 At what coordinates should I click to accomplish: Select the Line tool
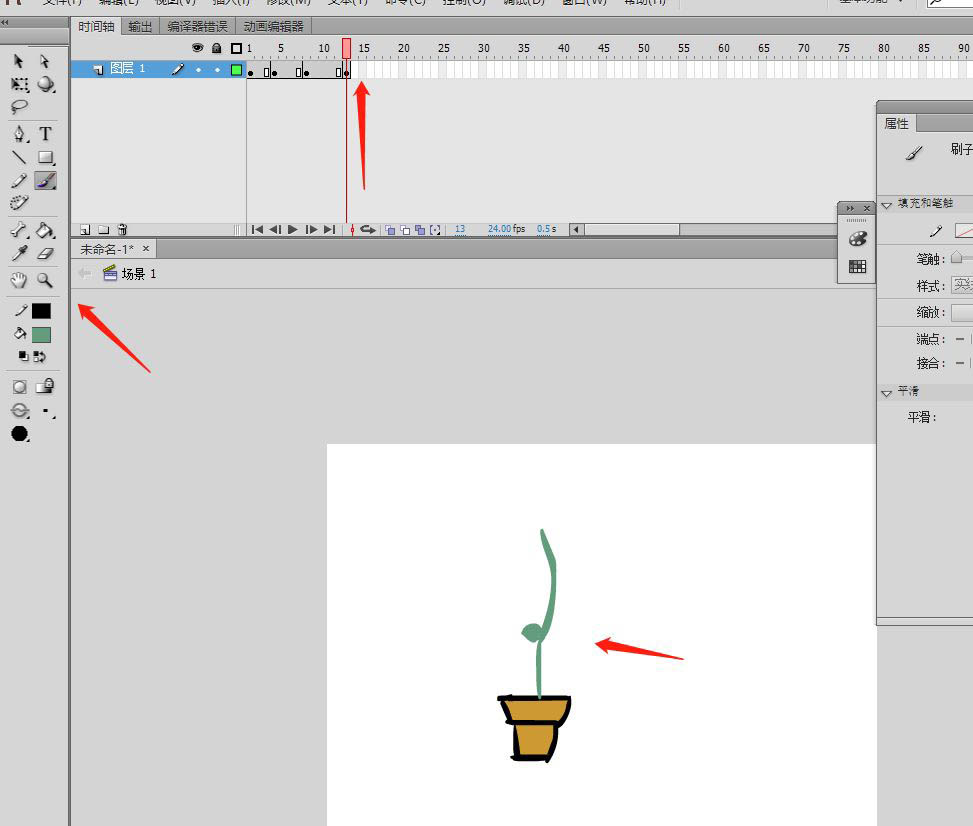(19, 157)
